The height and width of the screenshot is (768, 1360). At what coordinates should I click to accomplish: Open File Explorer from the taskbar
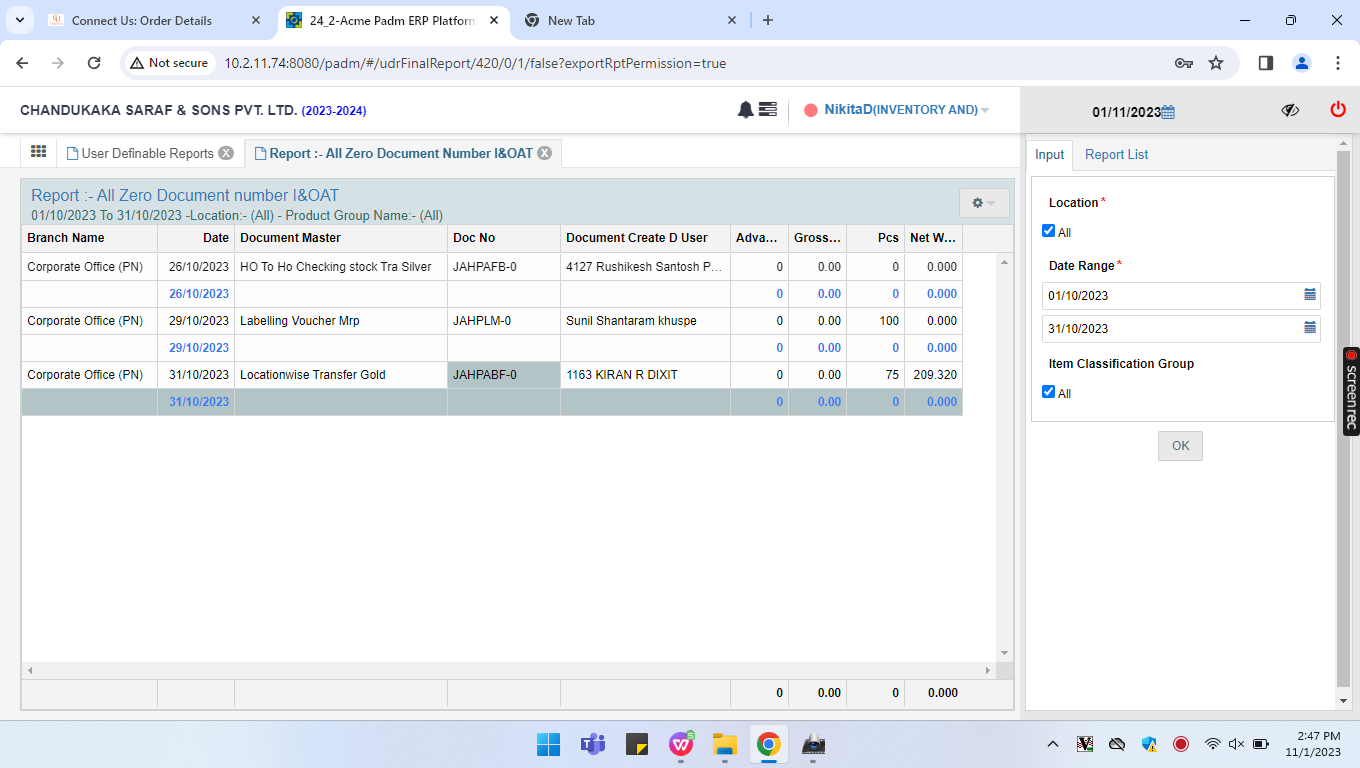725,744
